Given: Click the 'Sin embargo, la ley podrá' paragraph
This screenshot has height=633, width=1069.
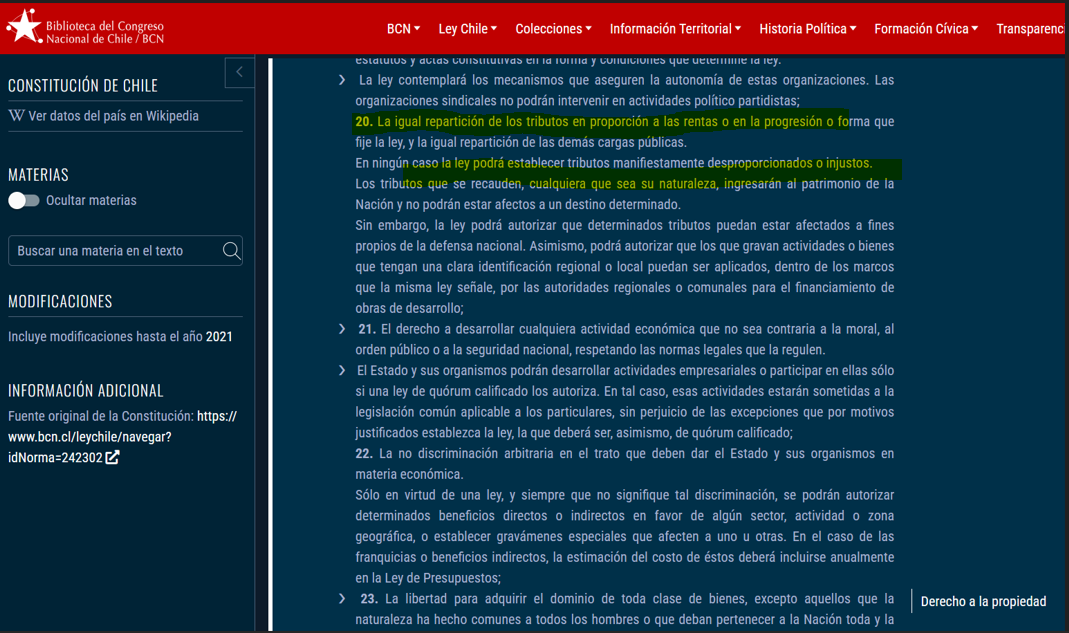Looking at the screenshot, I should [624, 267].
